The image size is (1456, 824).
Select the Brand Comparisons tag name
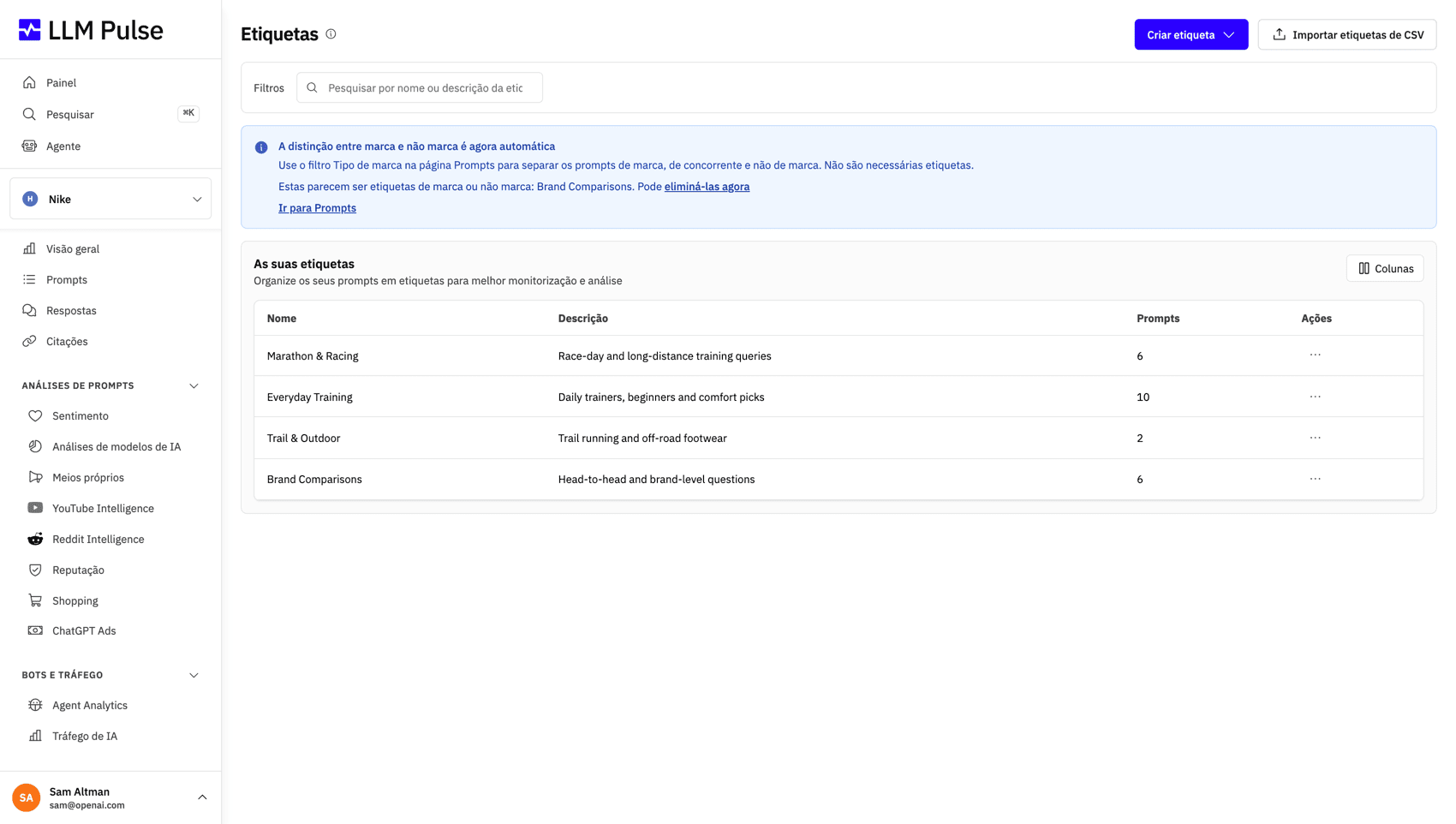(314, 479)
